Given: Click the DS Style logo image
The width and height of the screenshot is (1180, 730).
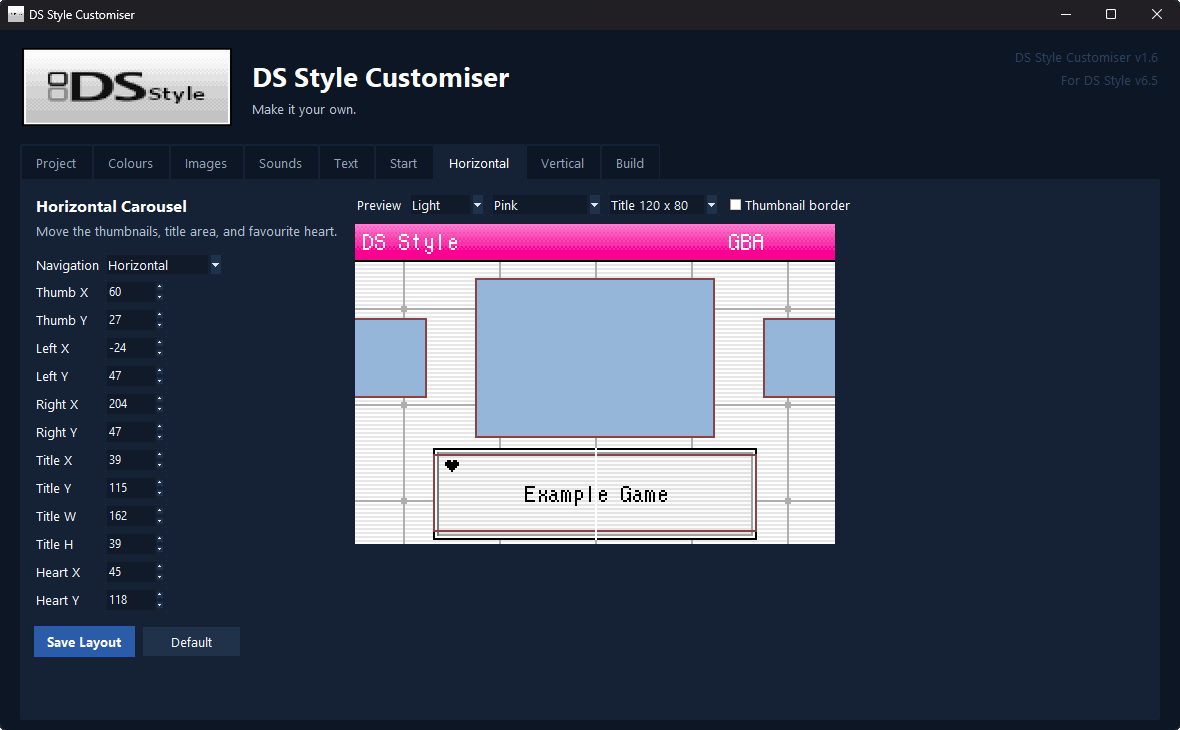Looking at the screenshot, I should (127, 87).
